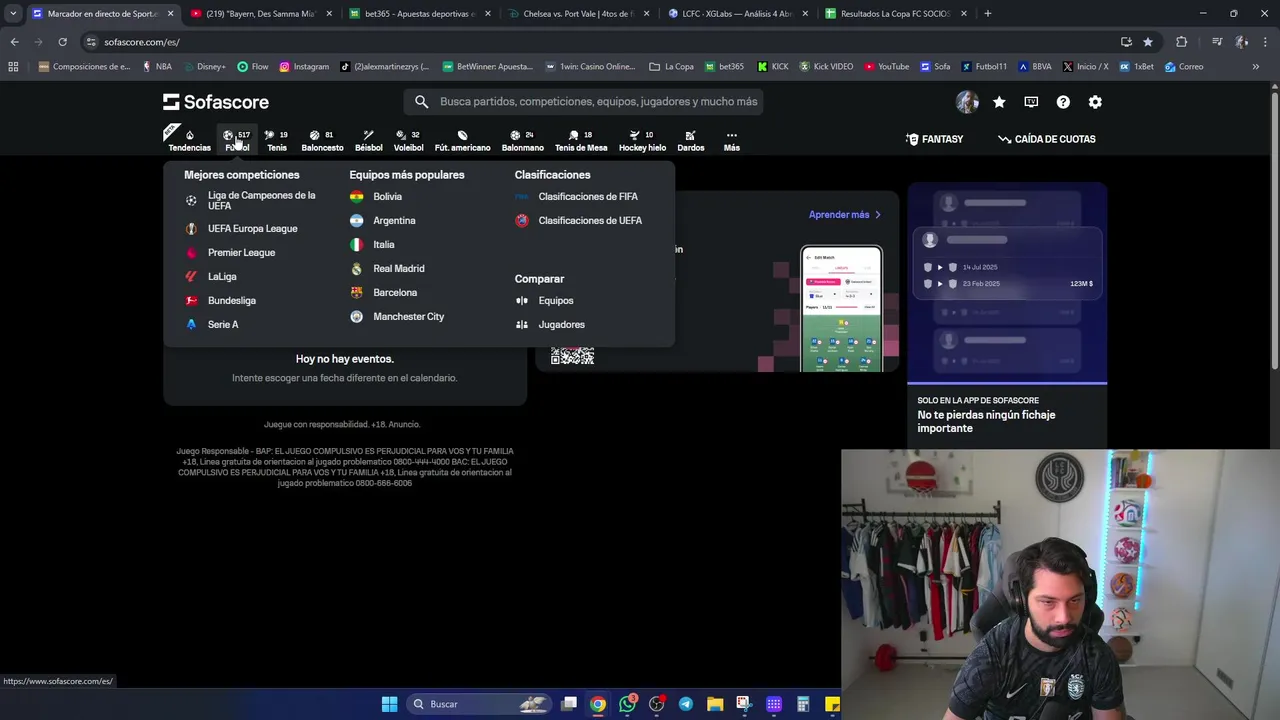The width and height of the screenshot is (1280, 720).
Task: Open the Instagram bookmark
Action: 304,67
